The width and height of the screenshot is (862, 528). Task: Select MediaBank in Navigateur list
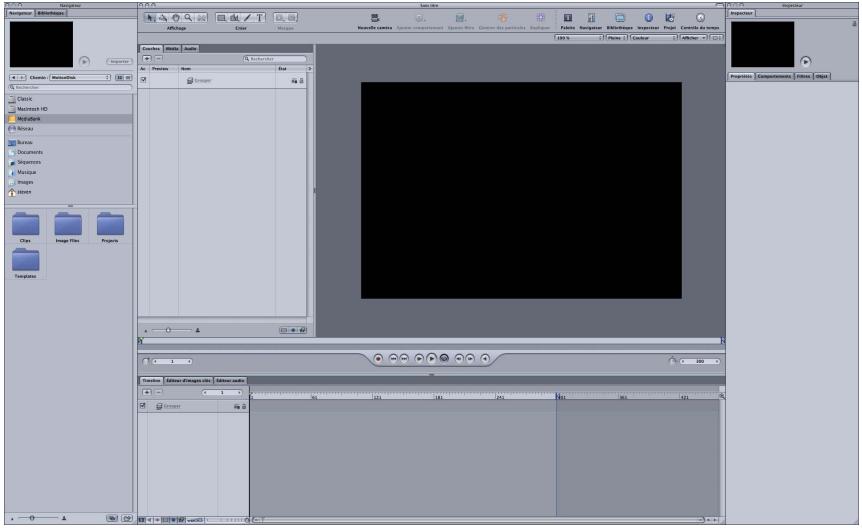pyautogui.click(x=70, y=119)
